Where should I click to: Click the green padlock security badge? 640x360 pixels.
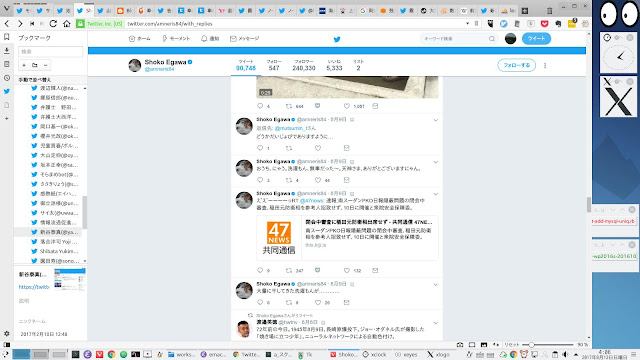[x=80, y=24]
